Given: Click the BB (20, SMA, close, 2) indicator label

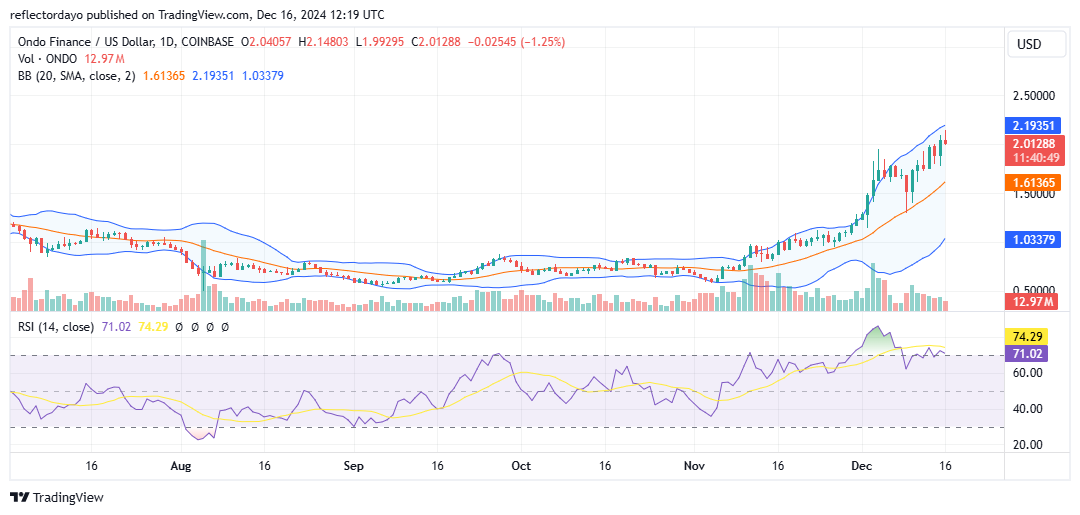Looking at the screenshot, I should (x=77, y=75).
